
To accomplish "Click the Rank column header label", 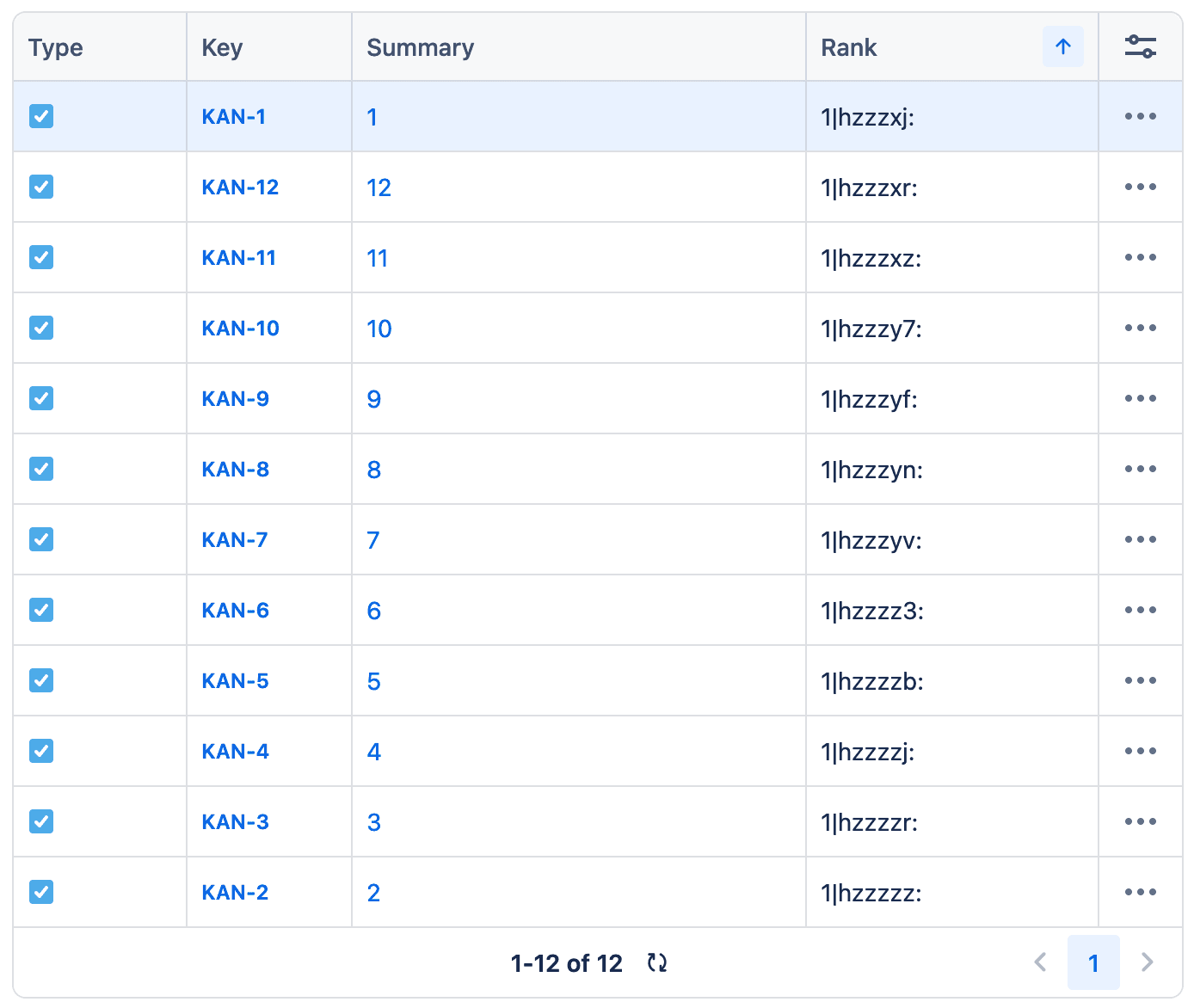I will click(849, 47).
